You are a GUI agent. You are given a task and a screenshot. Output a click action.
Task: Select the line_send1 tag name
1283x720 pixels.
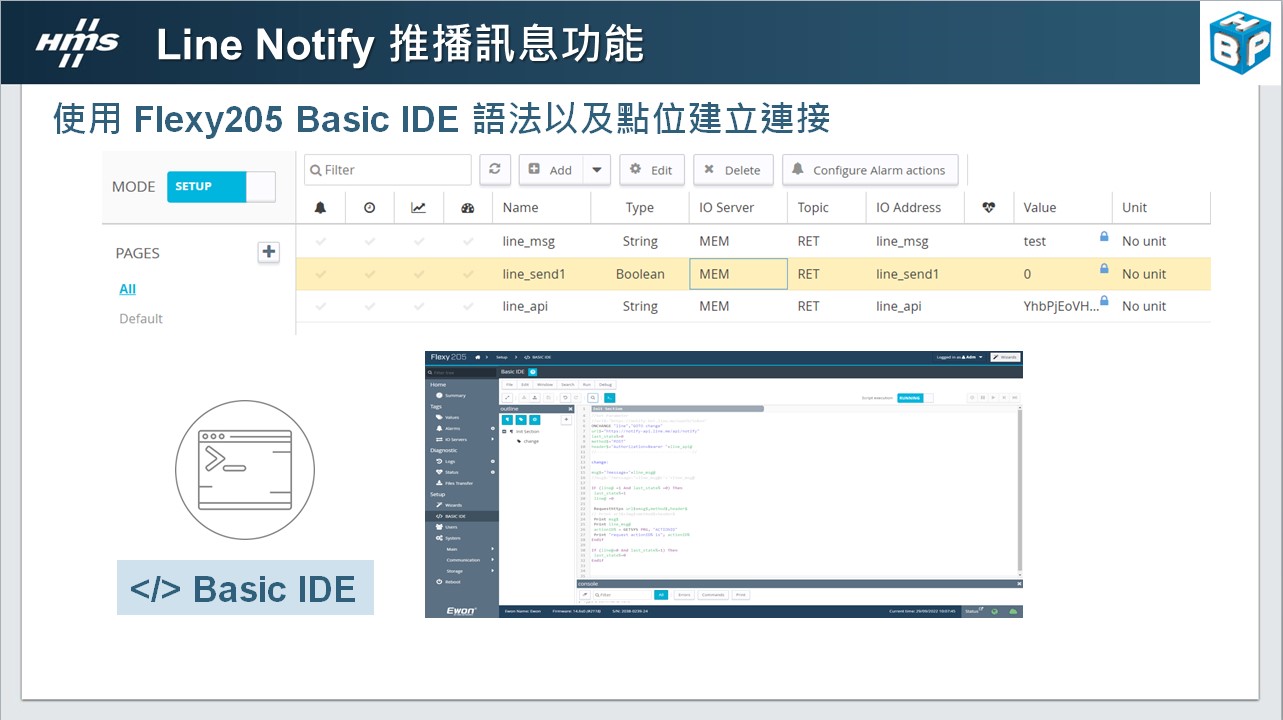click(x=534, y=274)
